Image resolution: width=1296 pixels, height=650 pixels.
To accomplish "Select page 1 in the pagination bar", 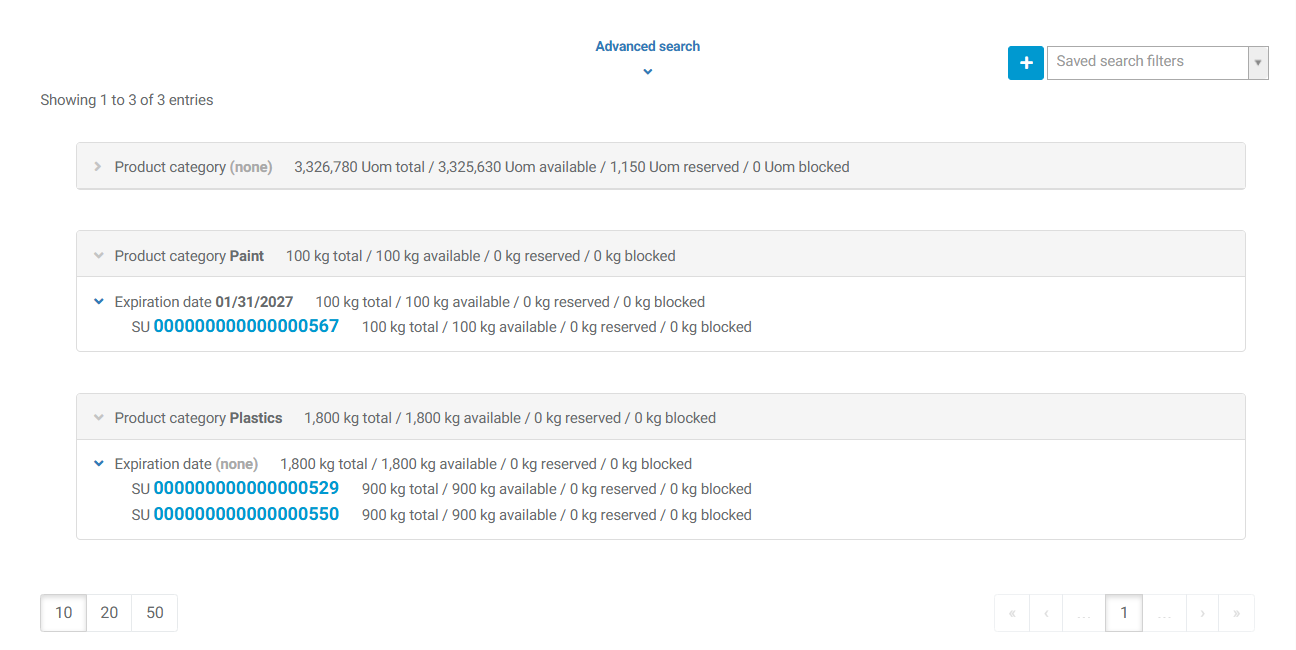I will pos(1124,612).
